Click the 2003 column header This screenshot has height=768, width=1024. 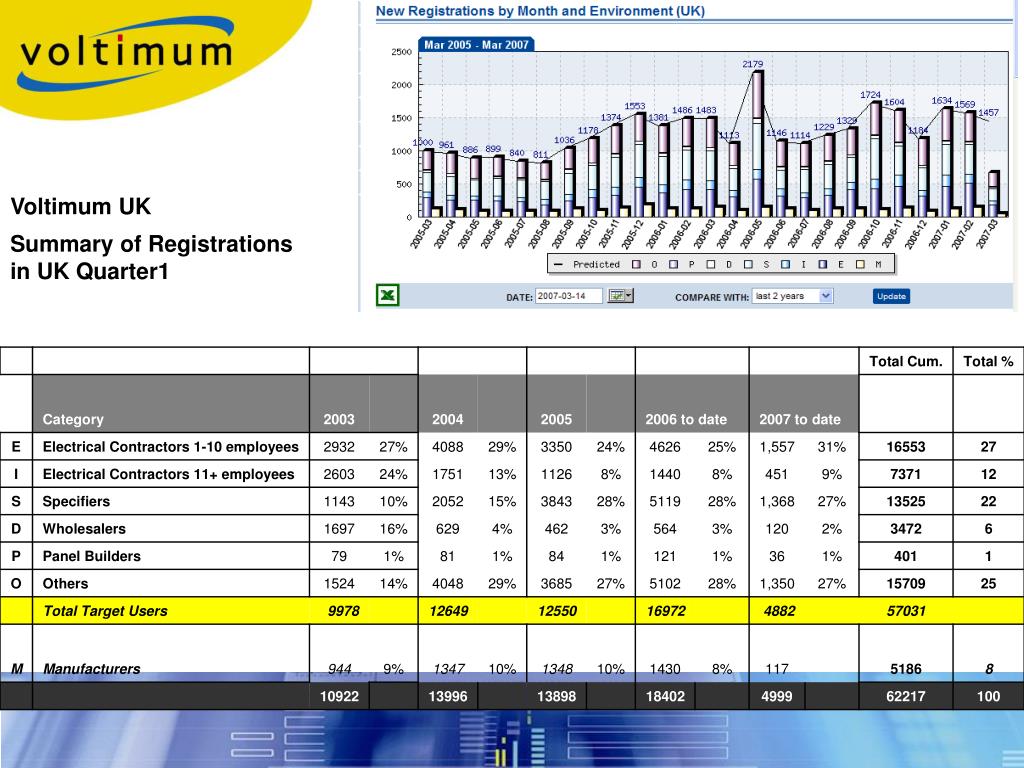339,419
